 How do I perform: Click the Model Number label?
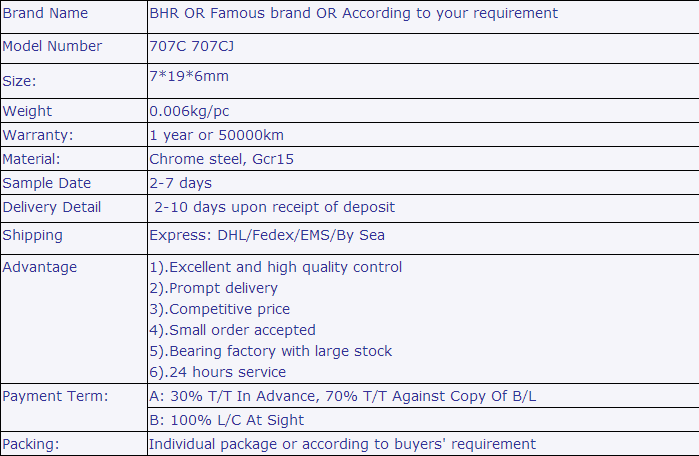52,47
